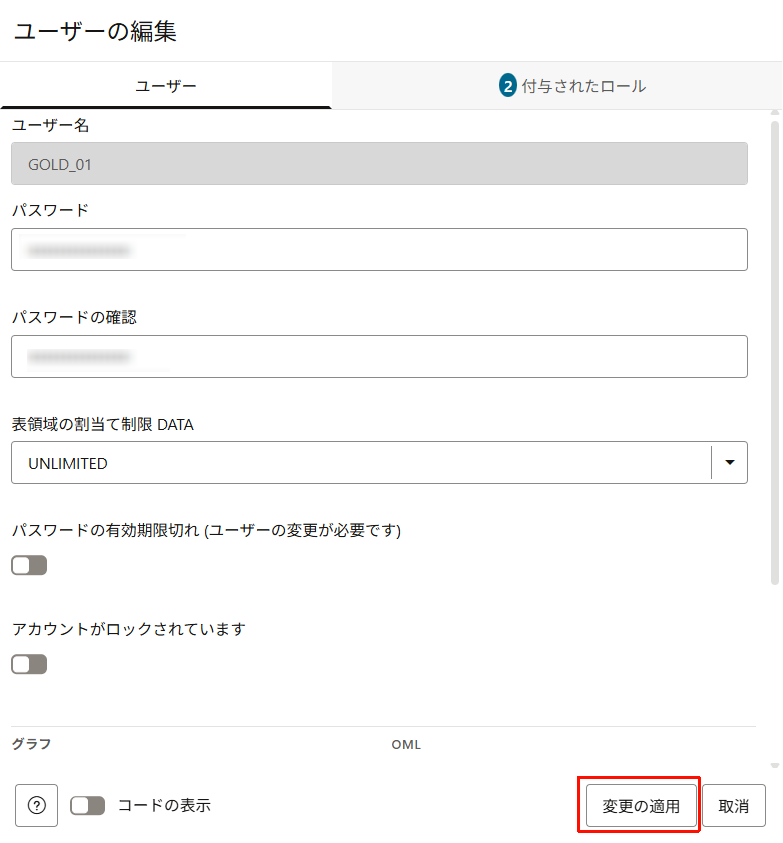The height and width of the screenshot is (843, 783).
Task: Click into the パスワード input field
Action: tap(379, 249)
